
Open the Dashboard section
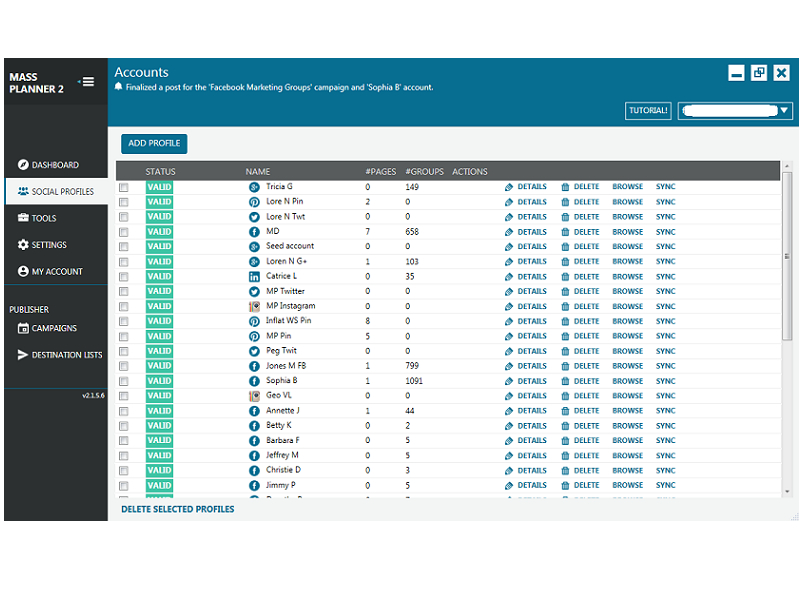55,165
